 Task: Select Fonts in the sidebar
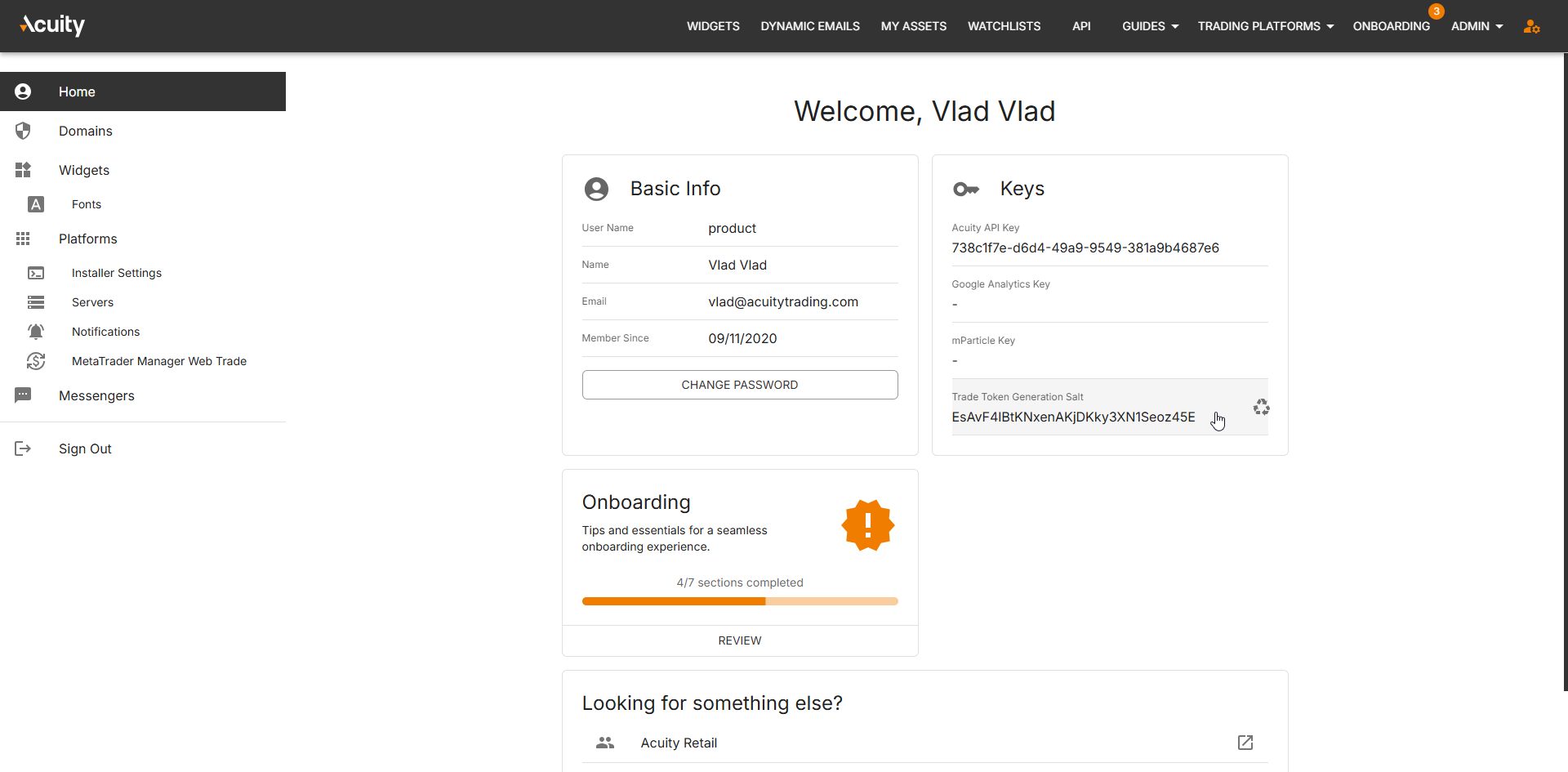pyautogui.click(x=143, y=204)
